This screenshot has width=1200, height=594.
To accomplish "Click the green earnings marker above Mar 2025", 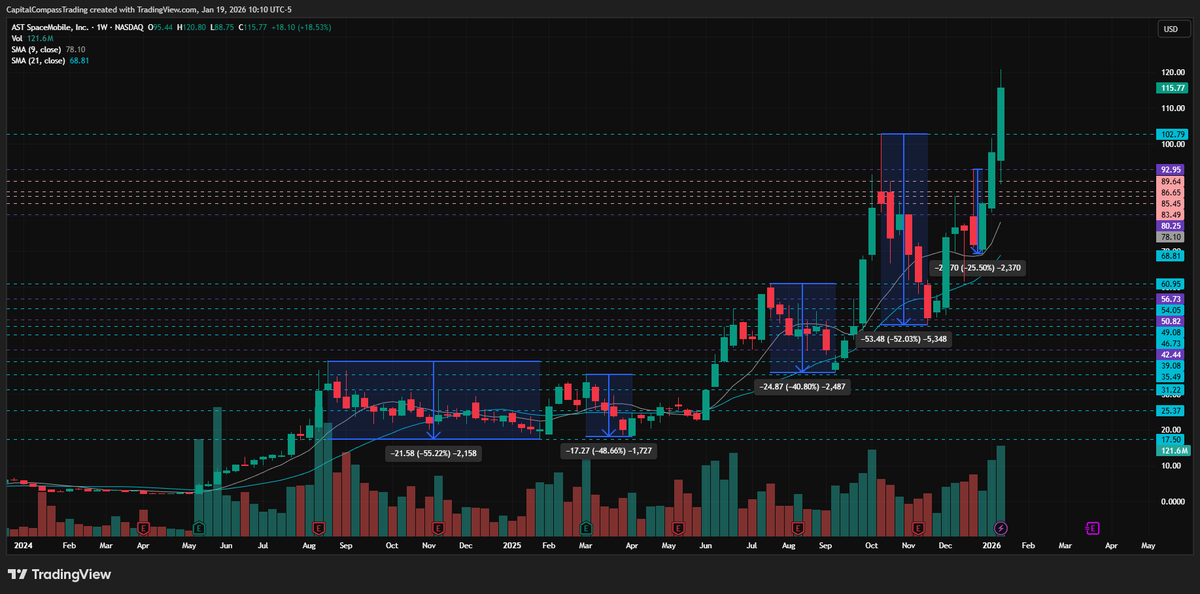I will pos(585,526).
